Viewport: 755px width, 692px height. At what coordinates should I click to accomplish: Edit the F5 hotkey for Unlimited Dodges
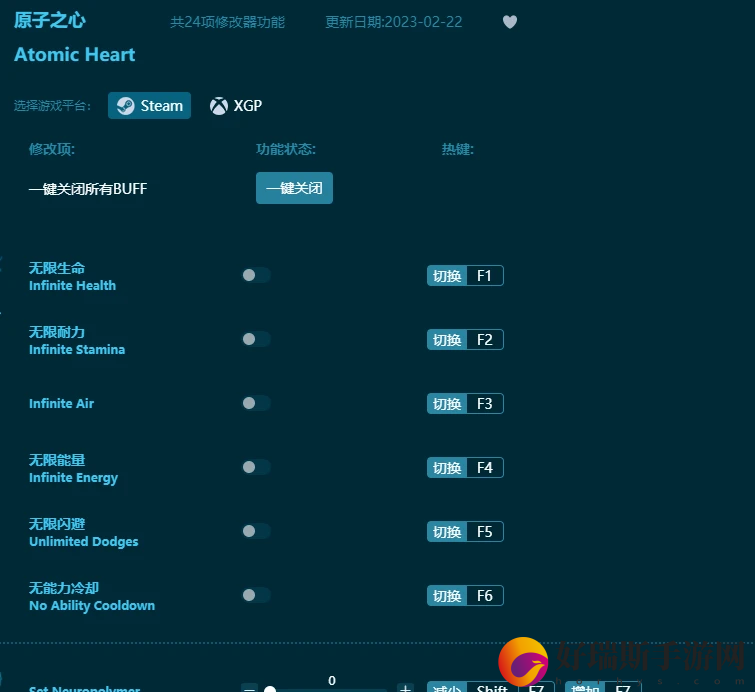coord(485,532)
